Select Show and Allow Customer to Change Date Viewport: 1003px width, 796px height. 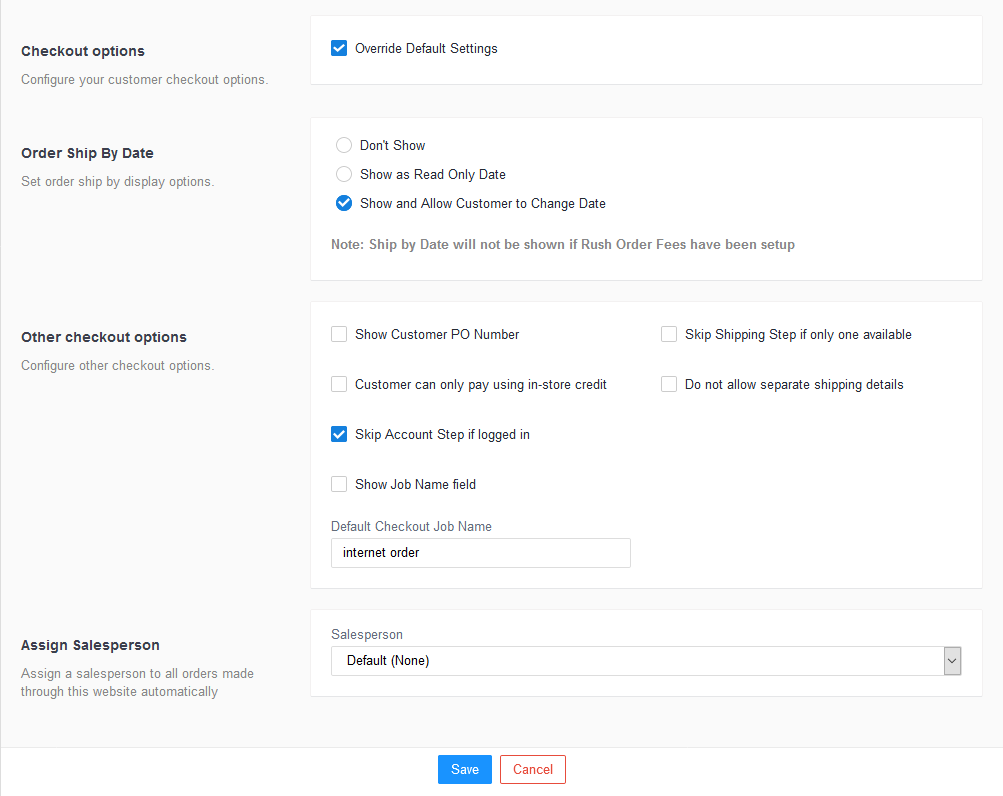pos(344,203)
